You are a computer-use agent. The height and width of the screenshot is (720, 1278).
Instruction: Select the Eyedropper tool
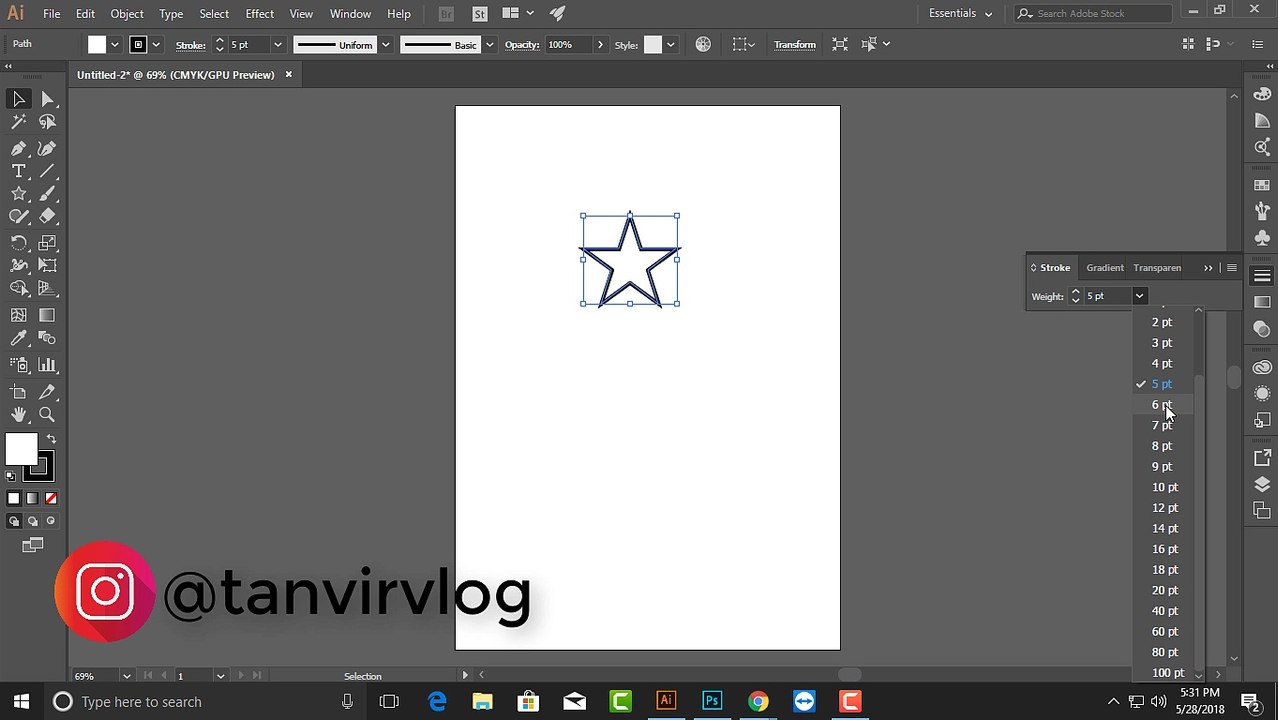click(18, 339)
